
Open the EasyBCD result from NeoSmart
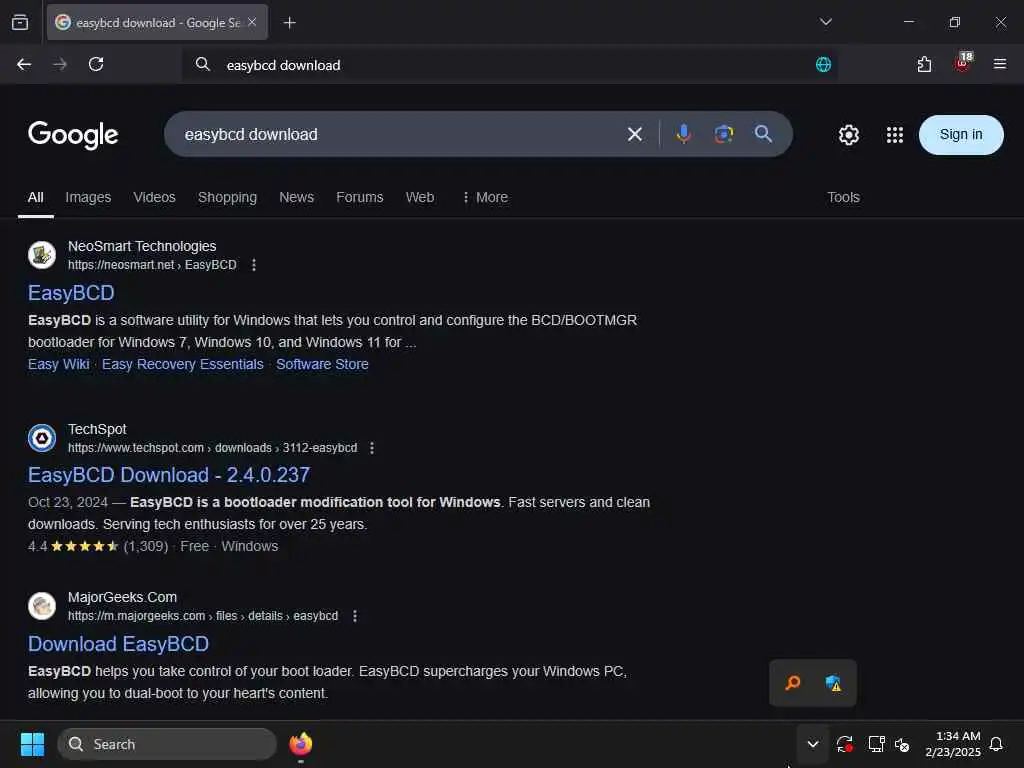click(x=71, y=293)
